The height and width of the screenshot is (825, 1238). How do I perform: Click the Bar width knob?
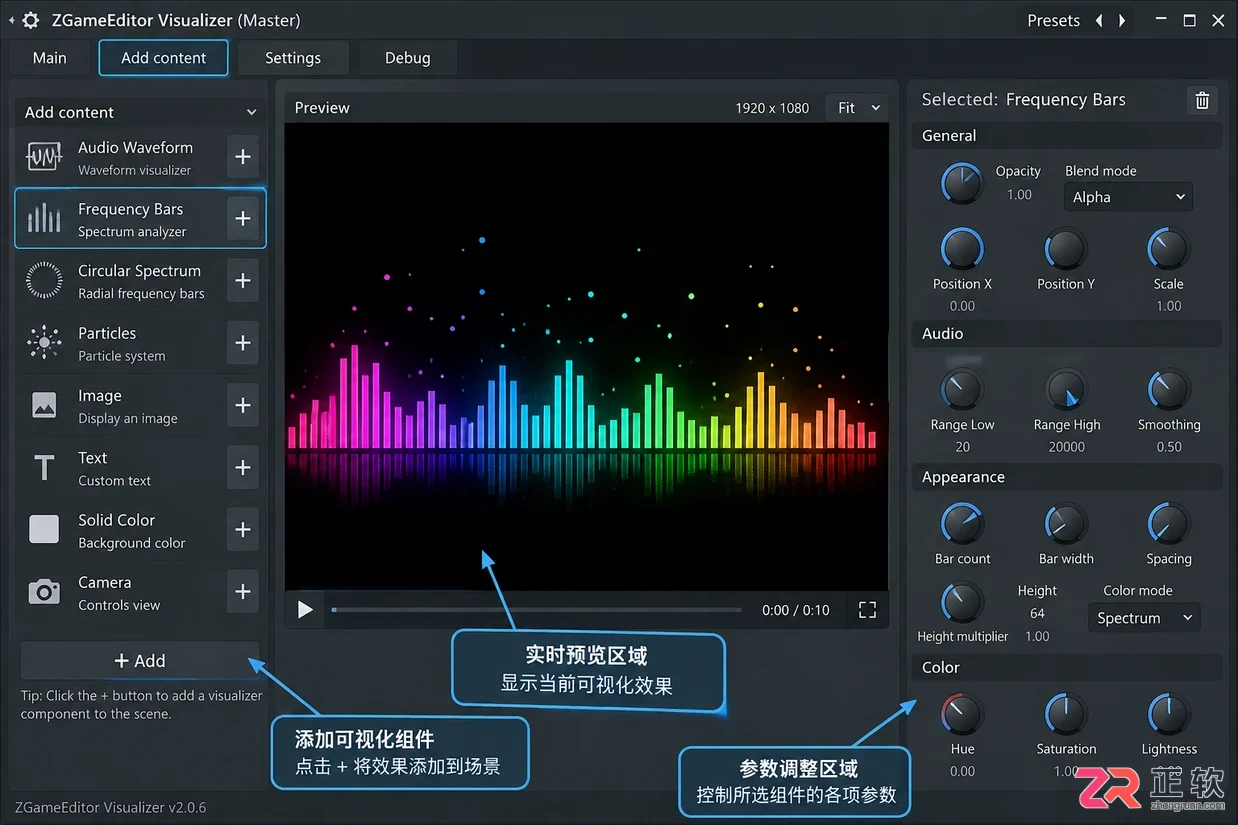(x=1066, y=524)
